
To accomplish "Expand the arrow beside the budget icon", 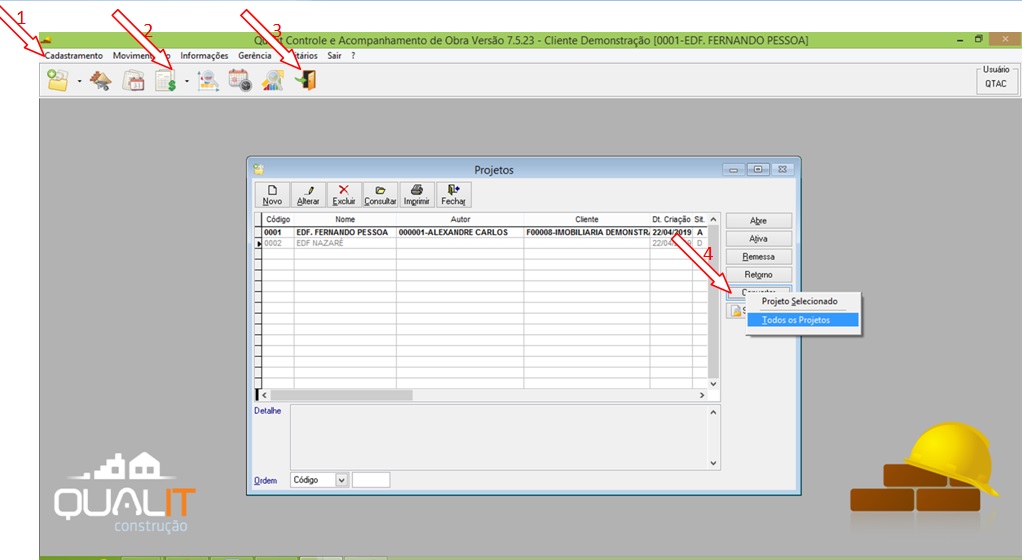I will 187,81.
